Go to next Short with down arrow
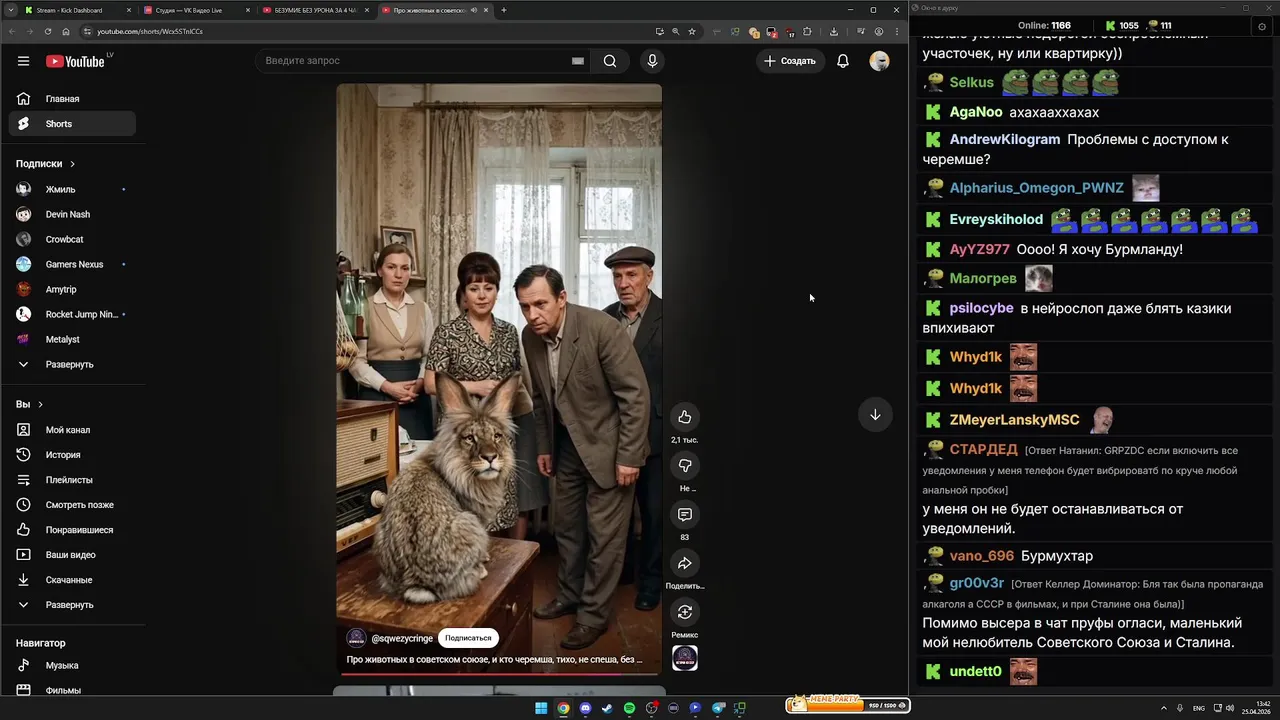 tap(875, 415)
